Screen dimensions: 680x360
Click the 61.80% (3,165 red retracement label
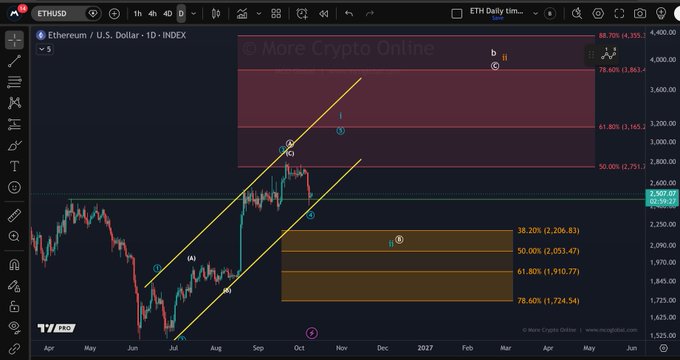point(622,127)
